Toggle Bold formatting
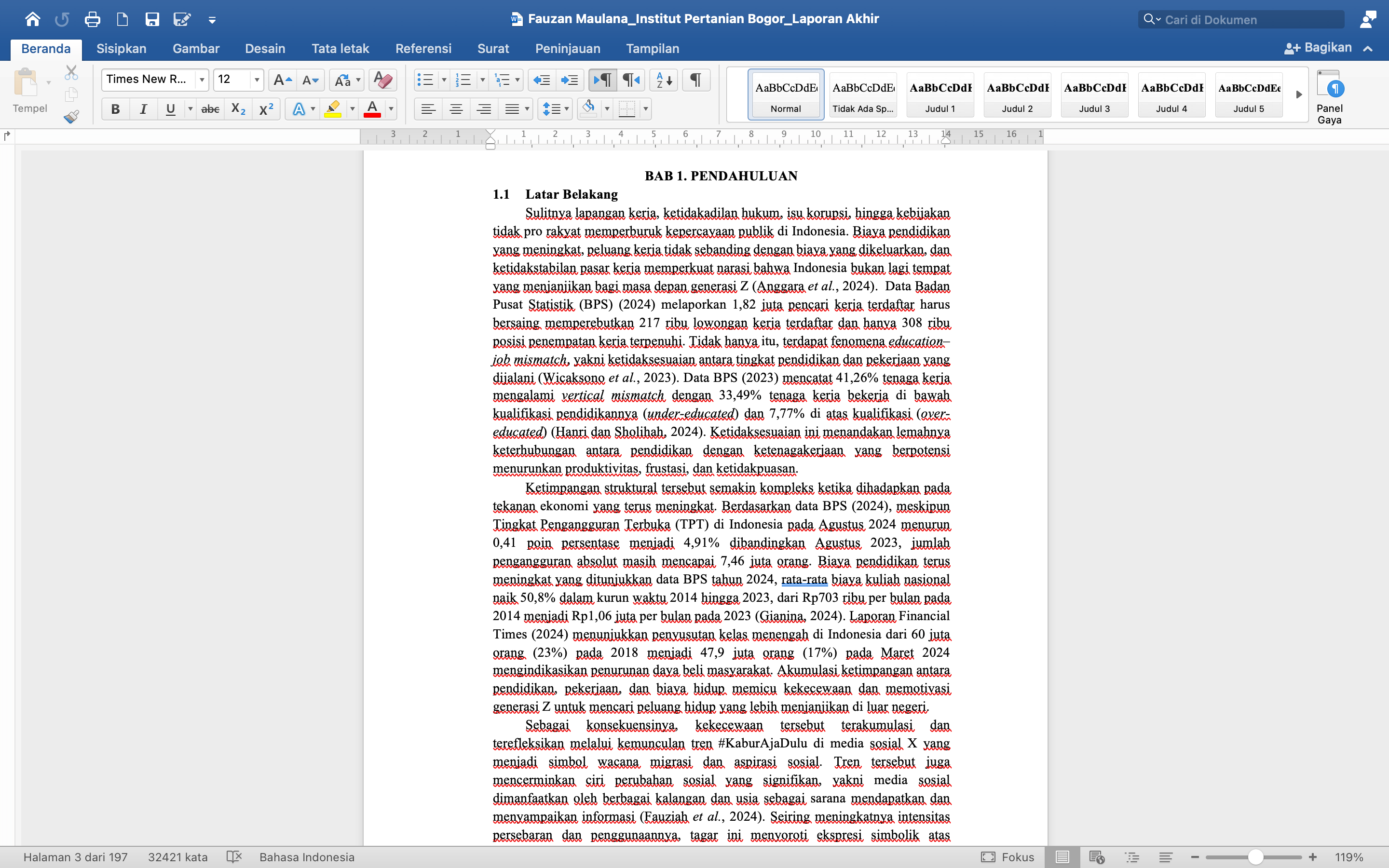1389x868 pixels. tap(115, 109)
